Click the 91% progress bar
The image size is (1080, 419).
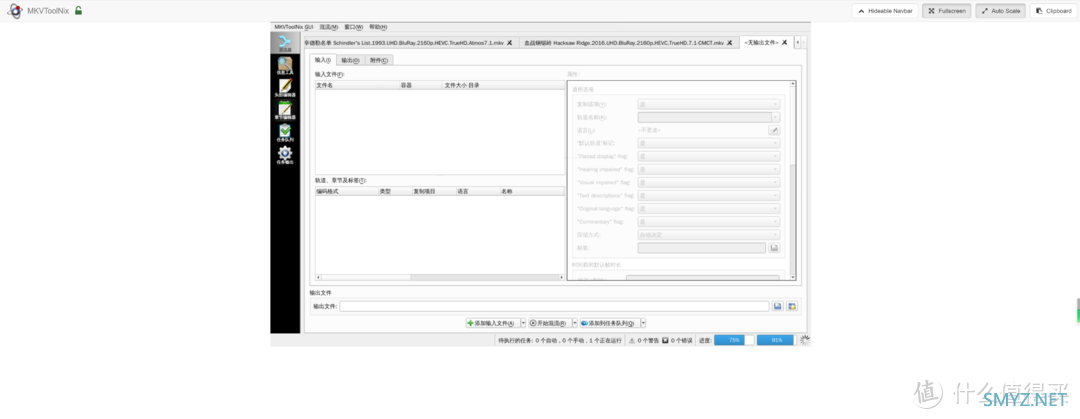(775, 340)
